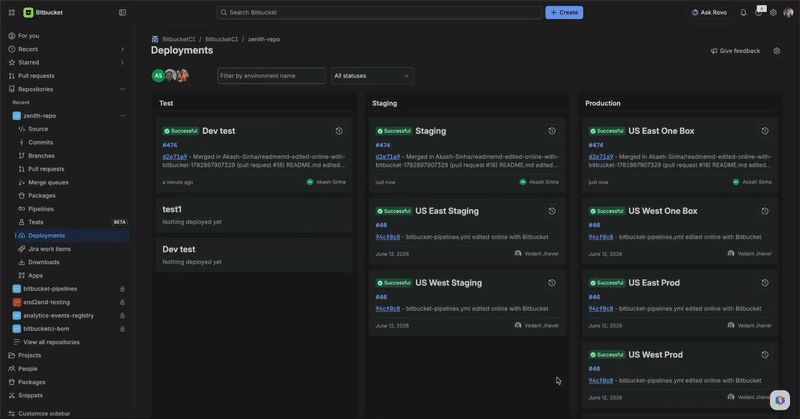Open top bar settings gear
Screen dimensions: 800x419
[x=773, y=12]
